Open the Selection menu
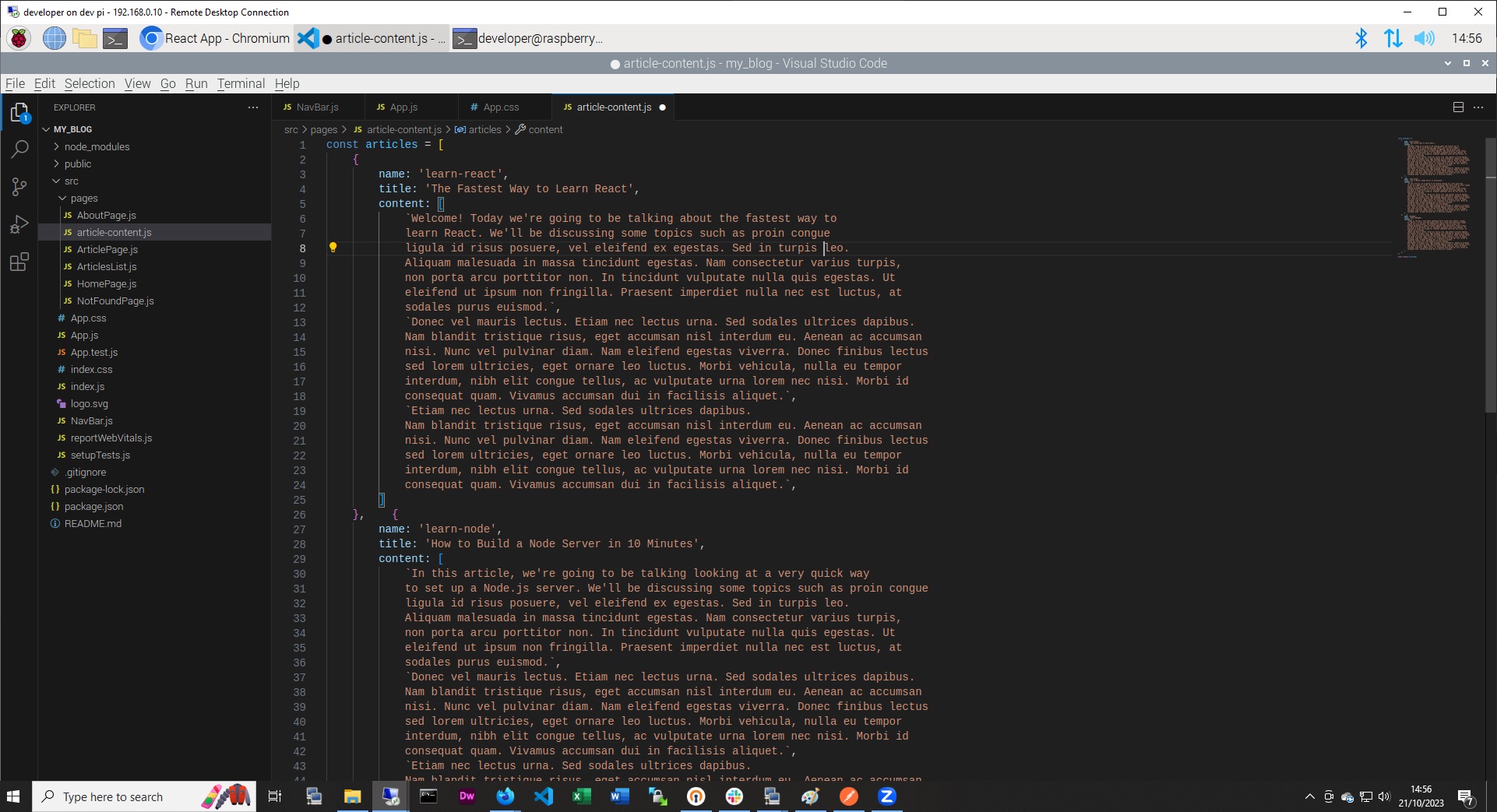The width and height of the screenshot is (1497, 812). (x=90, y=83)
